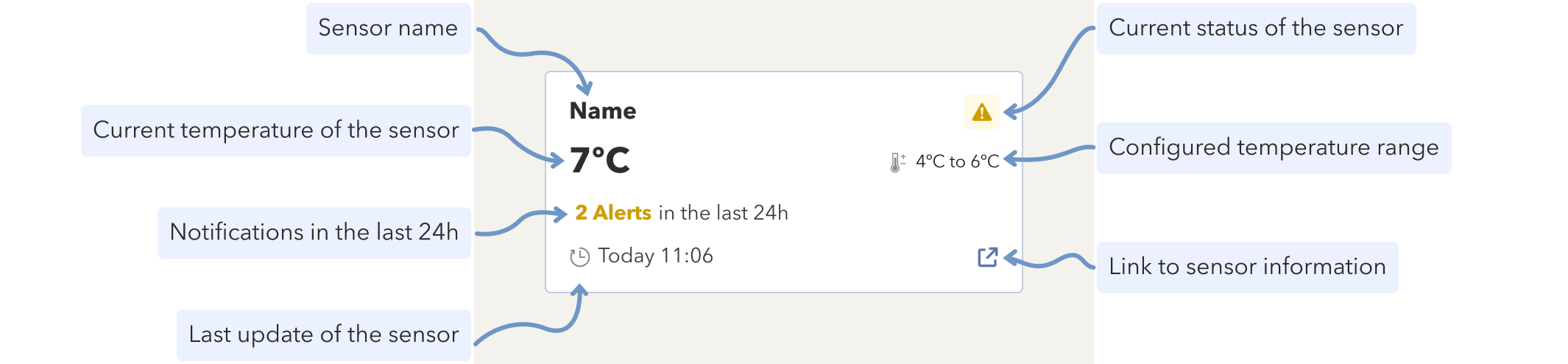Click the curved arrow from "Sensor name" label
This screenshot has height=364, width=1568.
point(543,53)
